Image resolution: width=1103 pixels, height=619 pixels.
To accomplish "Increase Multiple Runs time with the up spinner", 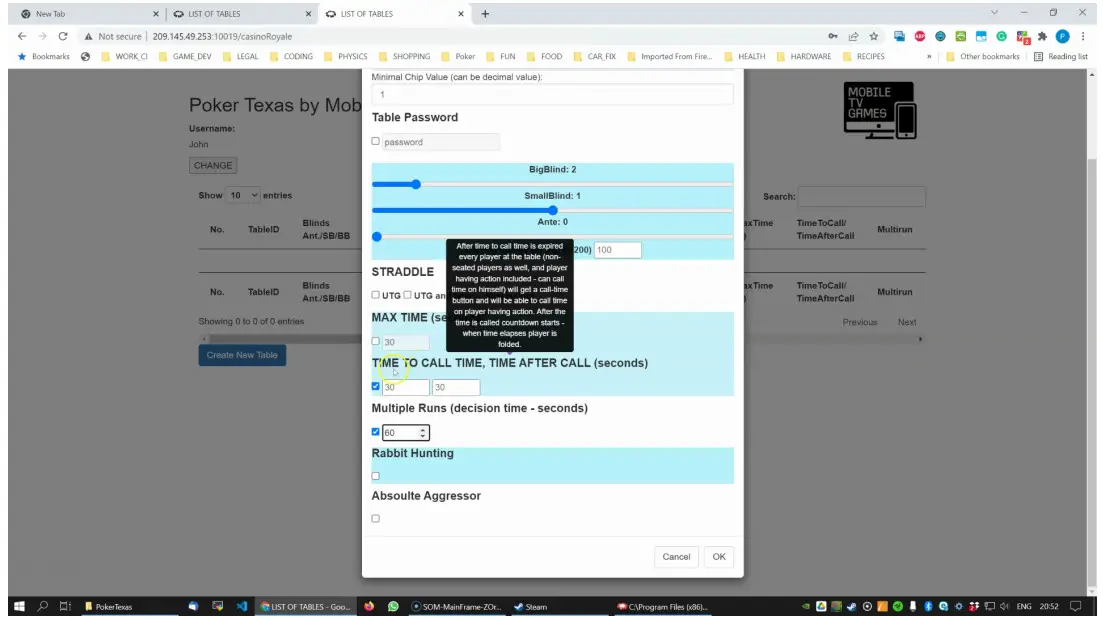I will 423,430.
